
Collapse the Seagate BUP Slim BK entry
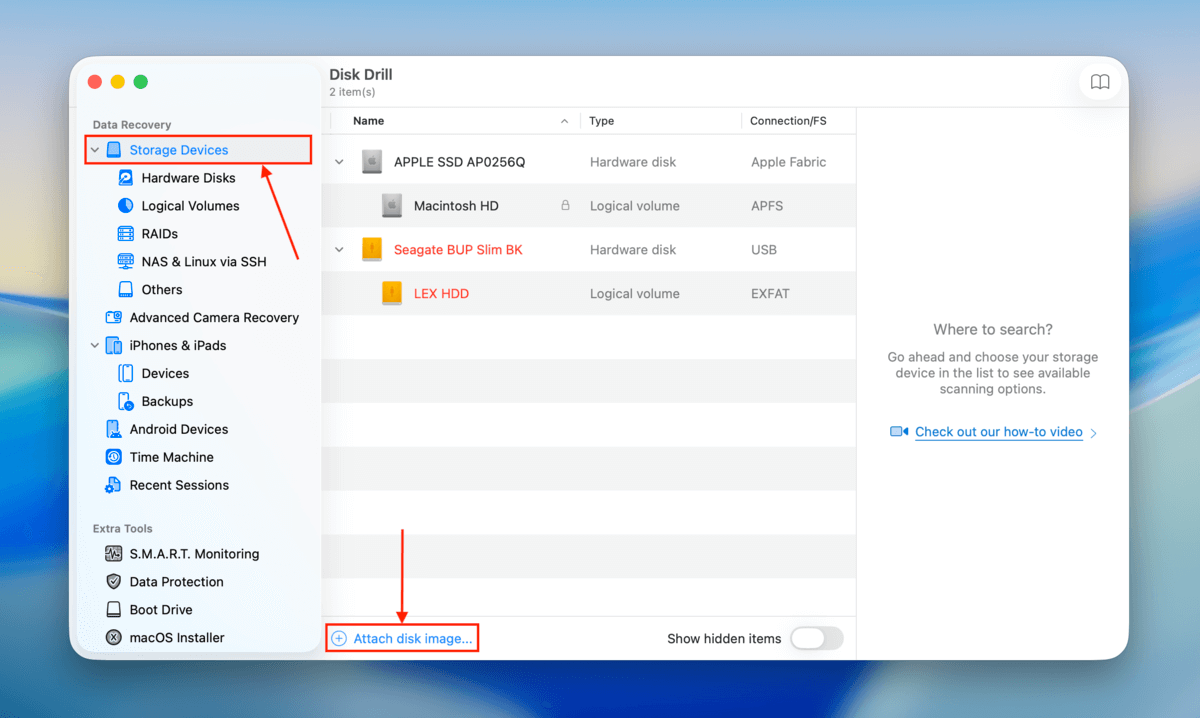click(339, 249)
